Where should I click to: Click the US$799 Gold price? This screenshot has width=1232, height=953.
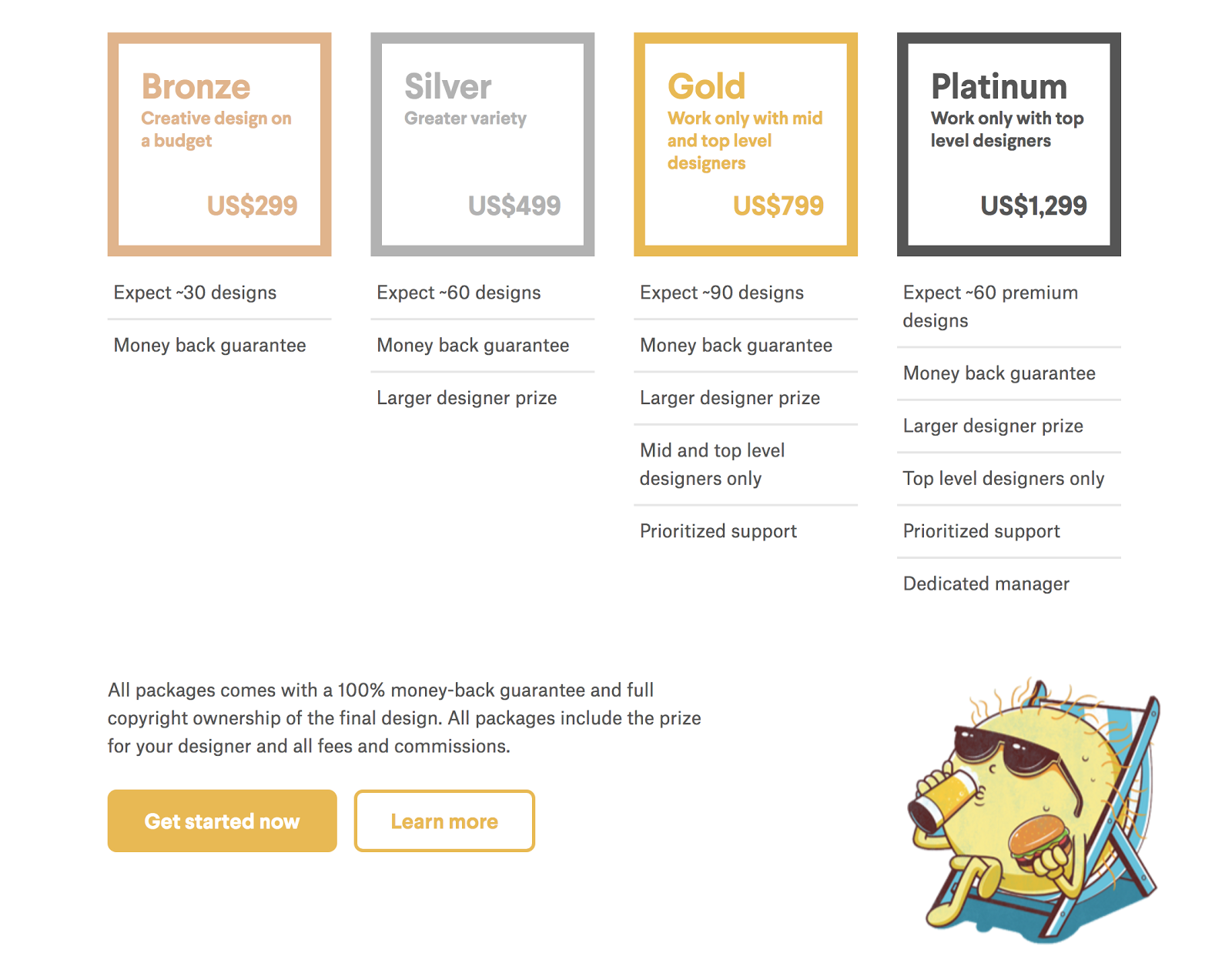pyautogui.click(x=778, y=206)
